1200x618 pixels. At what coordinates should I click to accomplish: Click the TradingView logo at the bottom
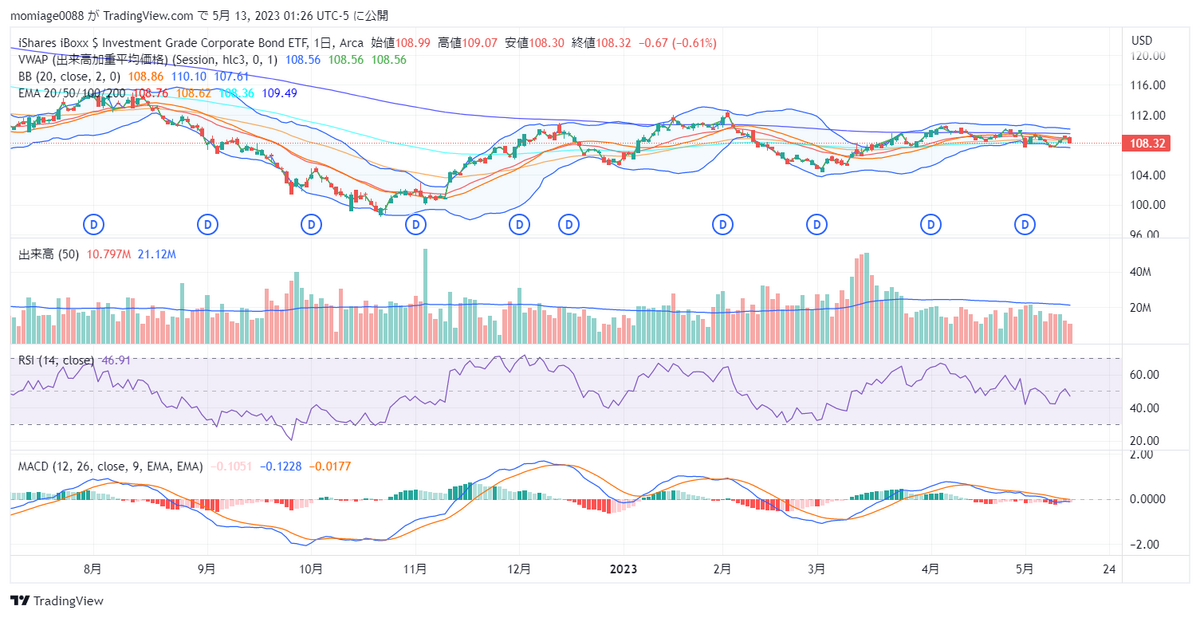point(57,601)
